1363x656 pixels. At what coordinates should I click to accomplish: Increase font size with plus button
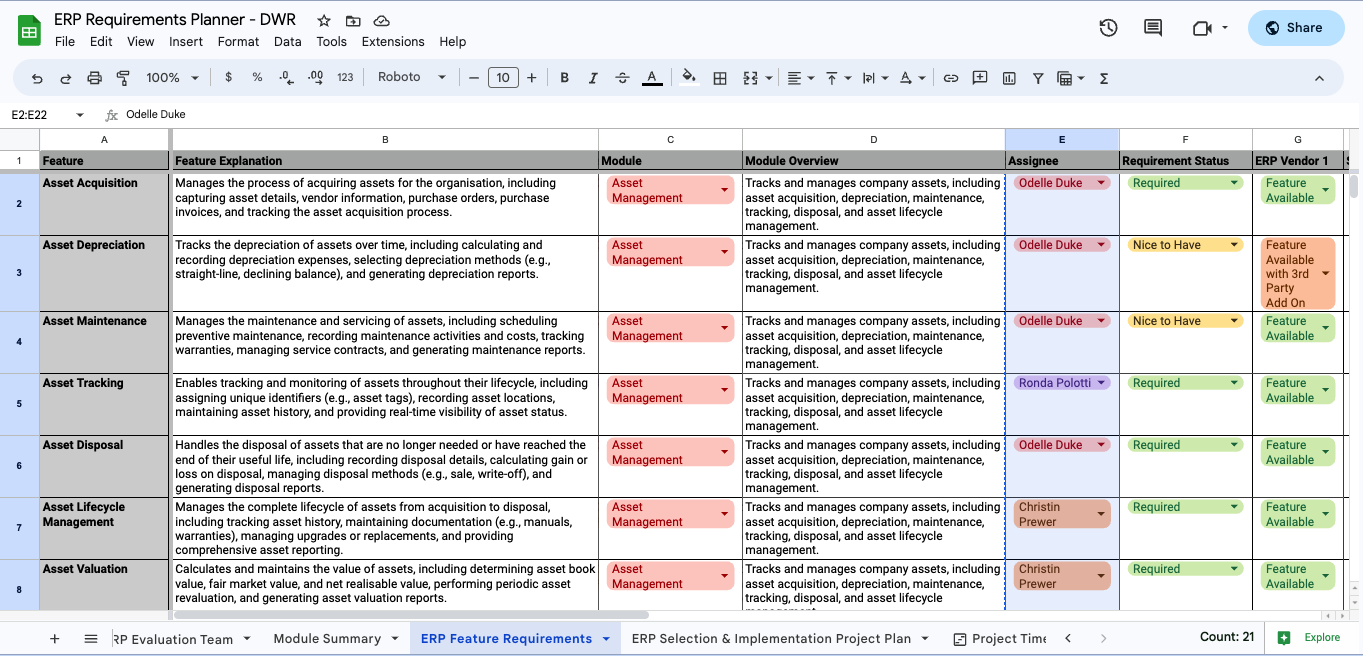531,78
